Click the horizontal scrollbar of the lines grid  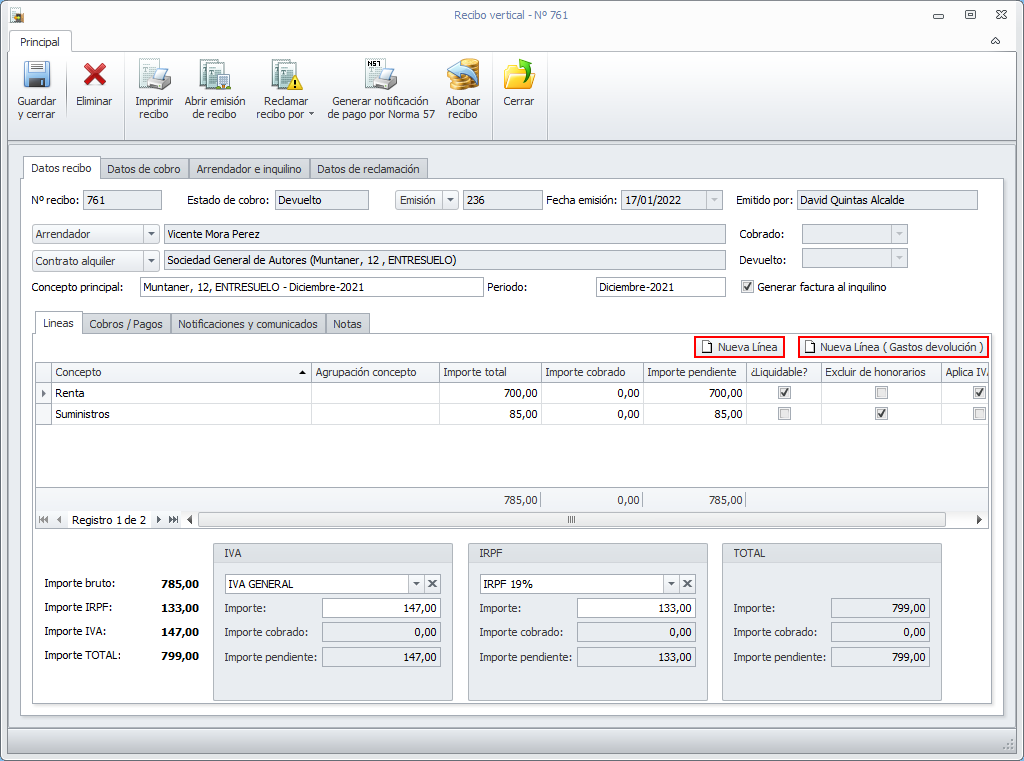[571, 520]
